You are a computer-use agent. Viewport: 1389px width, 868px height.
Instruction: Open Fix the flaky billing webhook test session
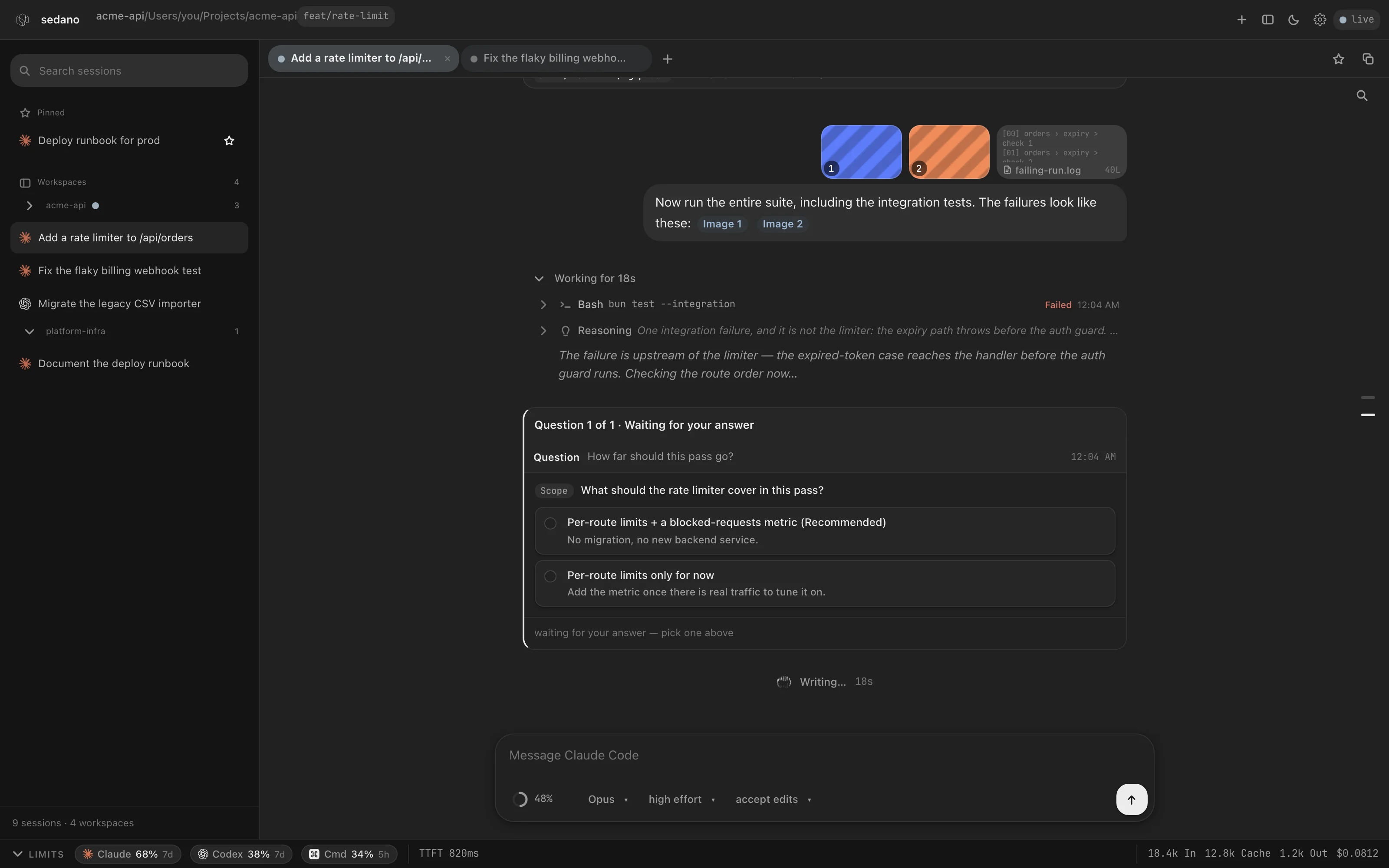coord(129,270)
